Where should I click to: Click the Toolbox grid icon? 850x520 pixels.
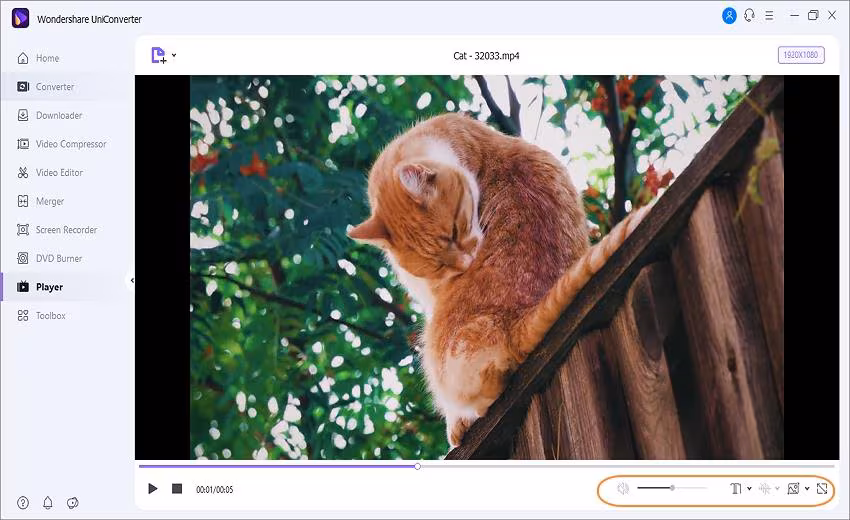(x=23, y=316)
